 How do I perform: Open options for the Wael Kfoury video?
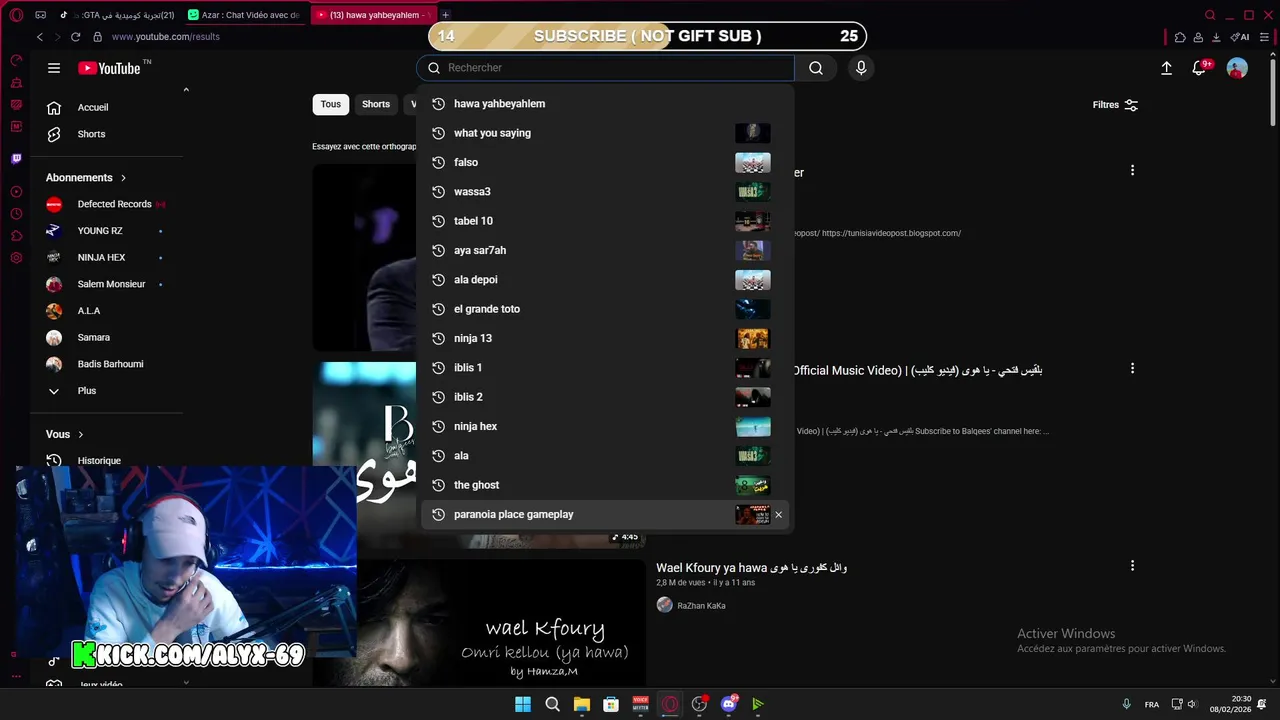pyautogui.click(x=1132, y=566)
